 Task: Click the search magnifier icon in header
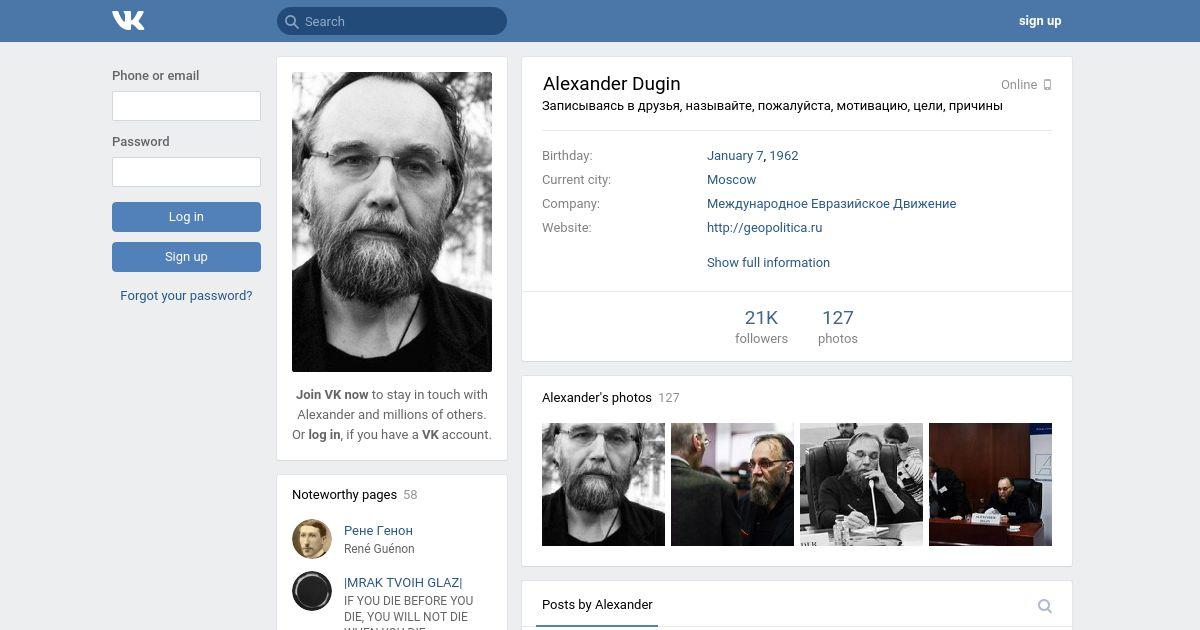click(x=291, y=21)
